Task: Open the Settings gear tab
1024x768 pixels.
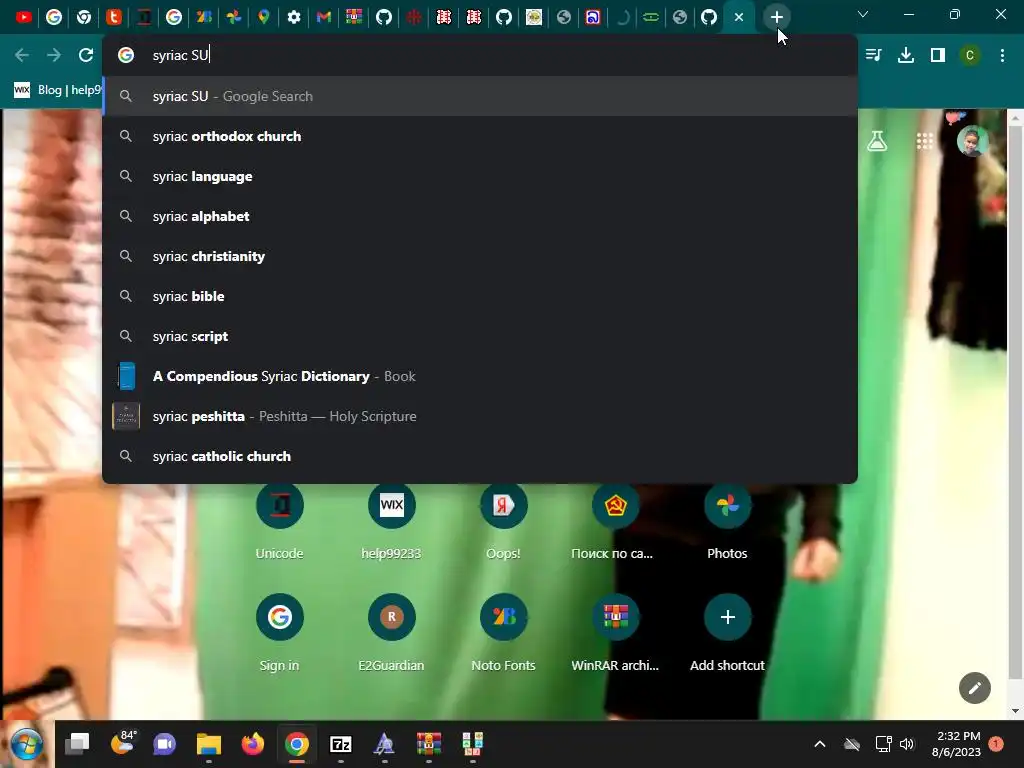Action: 294,17
